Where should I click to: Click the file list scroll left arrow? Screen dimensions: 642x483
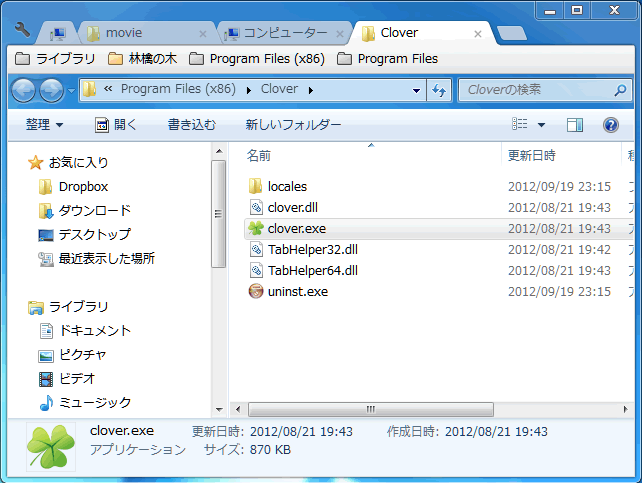click(x=239, y=409)
